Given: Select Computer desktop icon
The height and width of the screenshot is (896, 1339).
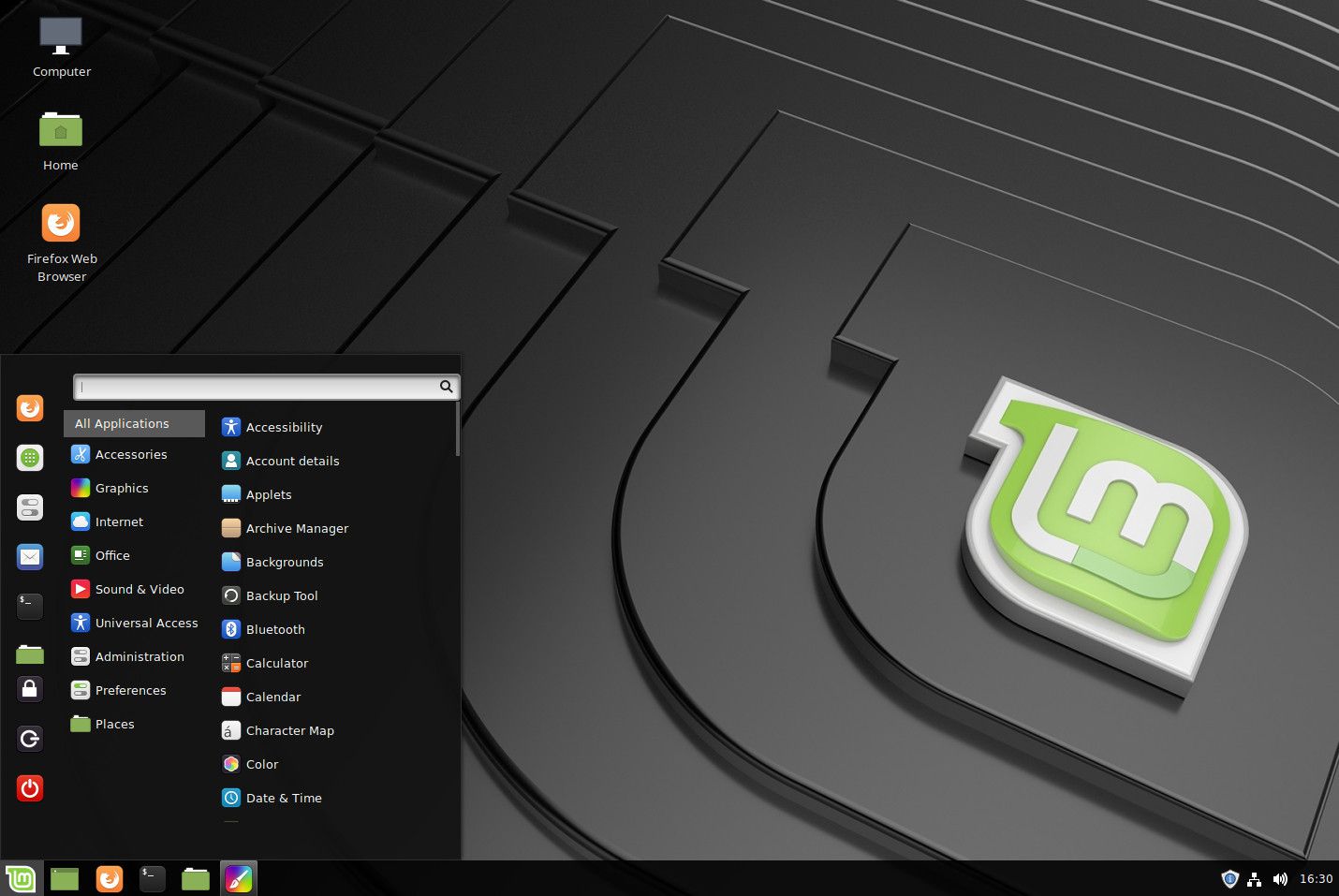Looking at the screenshot, I should point(62,47).
